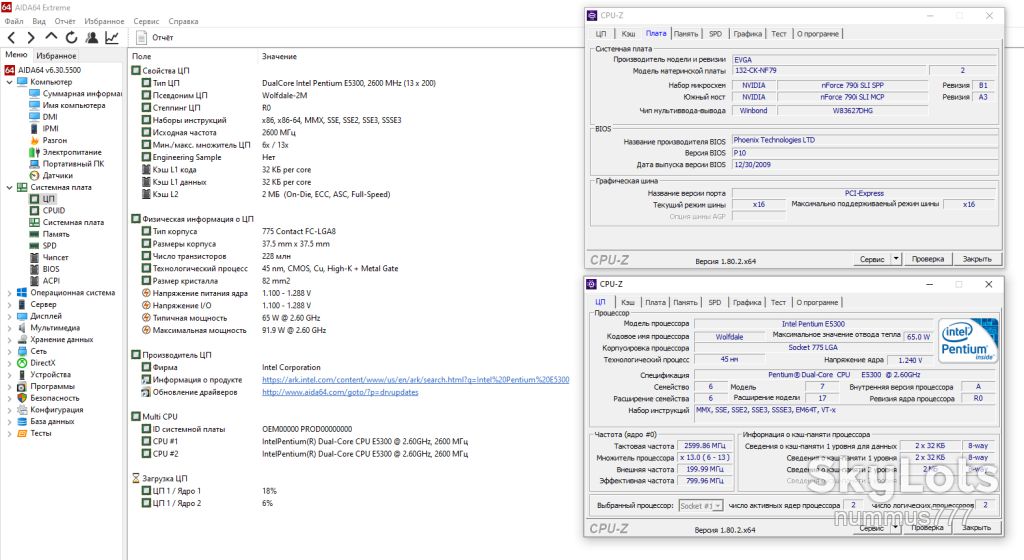Switch to Меню tab in AIDA64
Viewport: 1024px width, 560px height.
tap(16, 55)
